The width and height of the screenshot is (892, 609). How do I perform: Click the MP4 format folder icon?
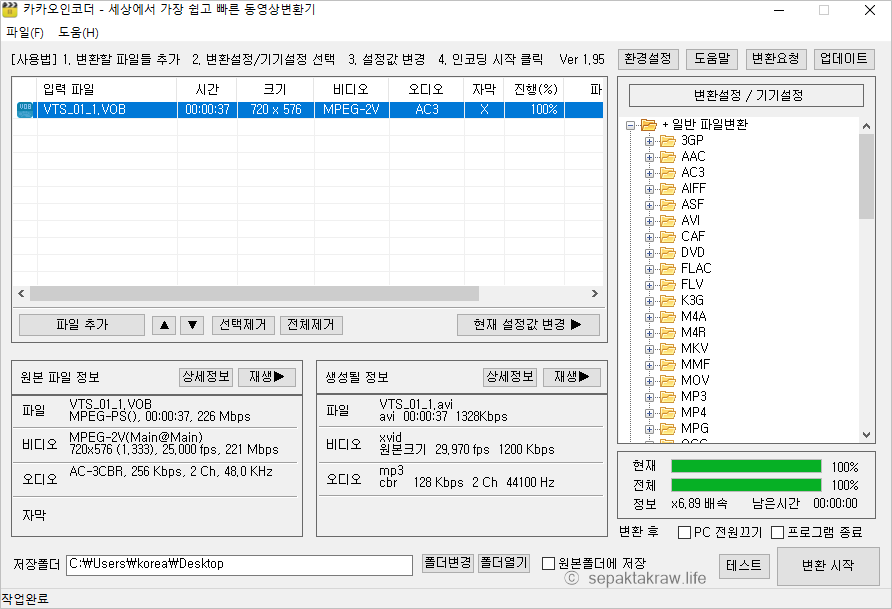click(668, 412)
